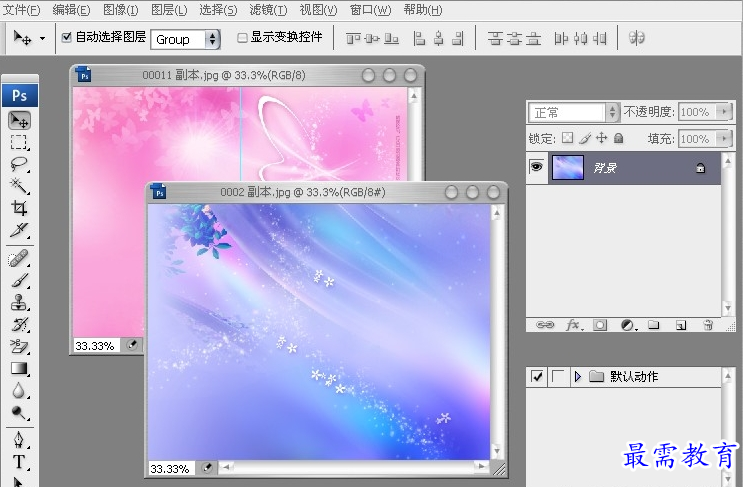Hide the 背景 layer with eye icon
This screenshot has width=745, height=487.
pyautogui.click(x=536, y=167)
